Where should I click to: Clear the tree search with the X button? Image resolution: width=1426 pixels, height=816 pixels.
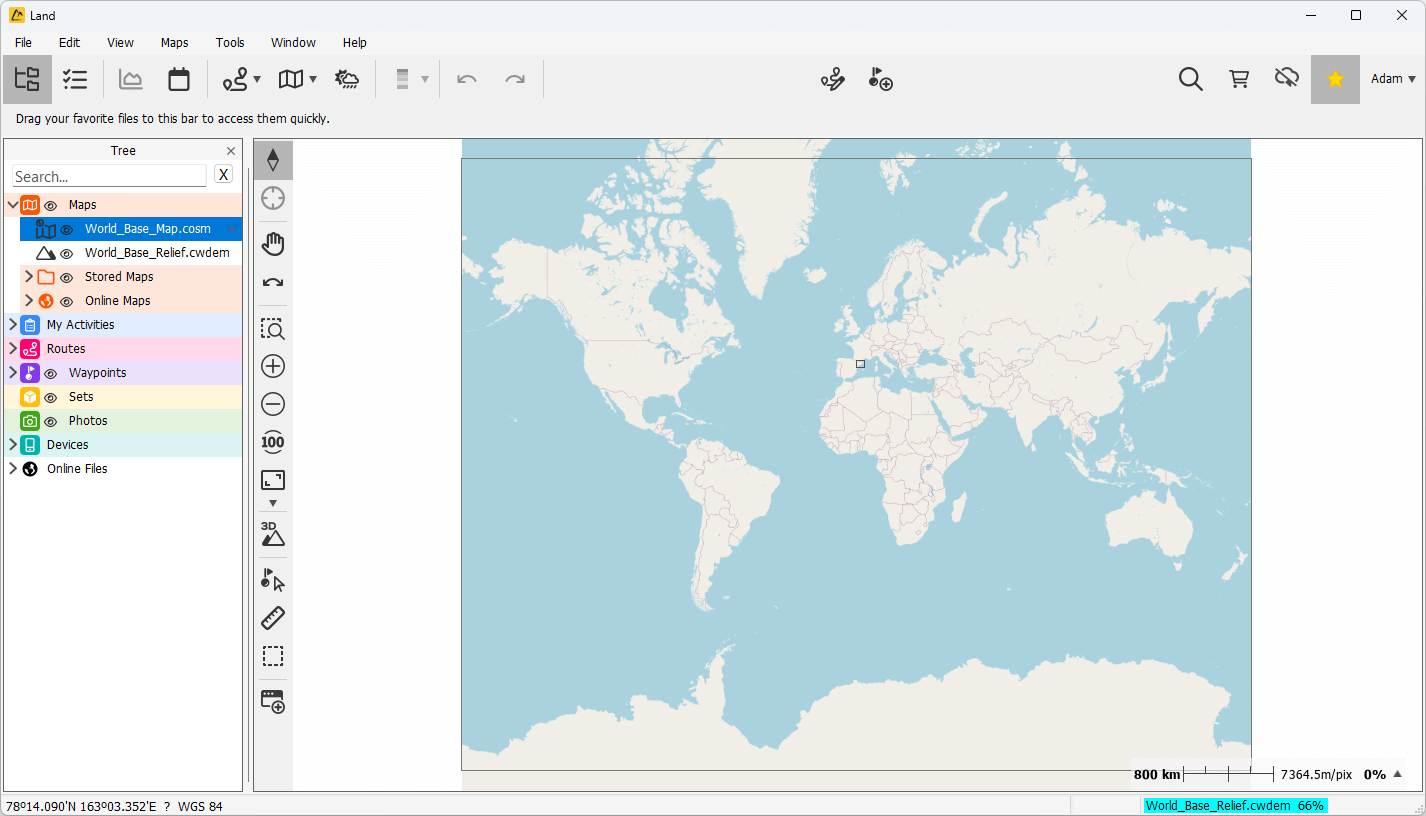(223, 174)
